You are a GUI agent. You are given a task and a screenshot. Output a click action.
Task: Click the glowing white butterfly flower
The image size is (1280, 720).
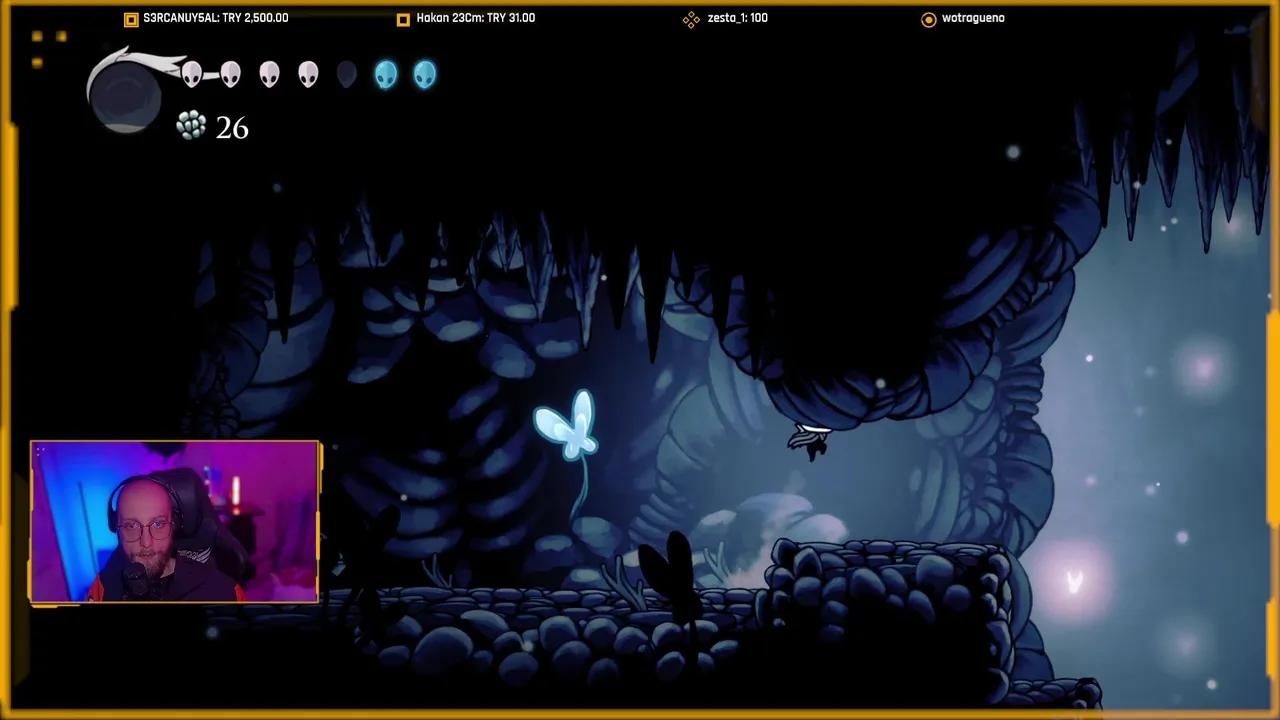pyautogui.click(x=567, y=427)
